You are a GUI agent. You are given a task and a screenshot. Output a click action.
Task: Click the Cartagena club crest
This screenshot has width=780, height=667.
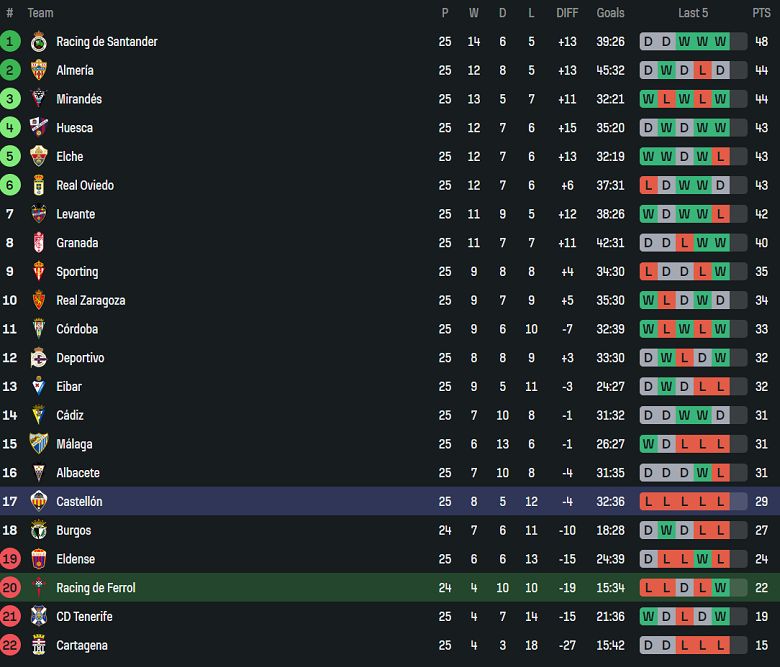coord(39,646)
